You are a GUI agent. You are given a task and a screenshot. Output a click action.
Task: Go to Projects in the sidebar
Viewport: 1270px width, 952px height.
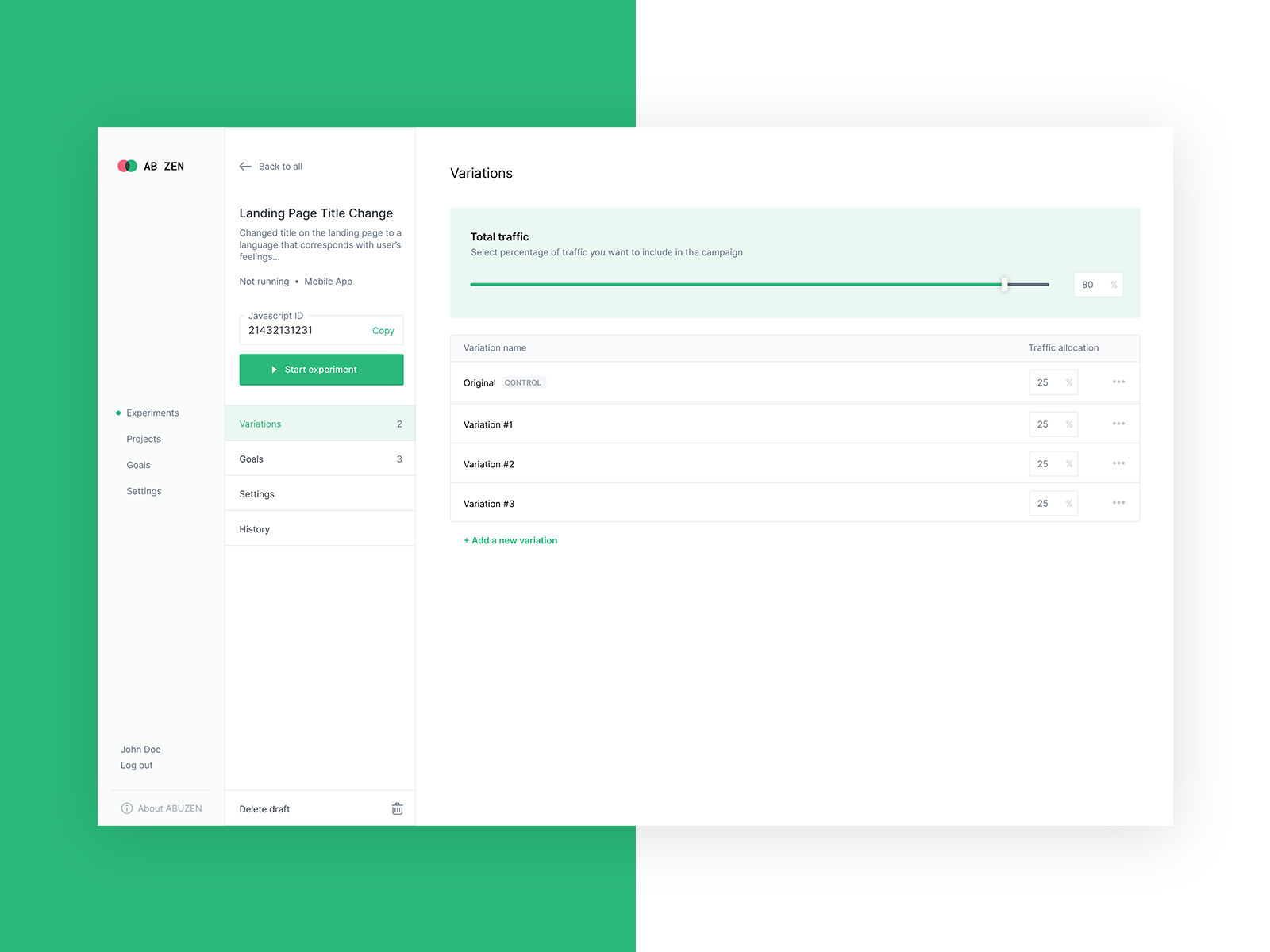click(x=144, y=439)
